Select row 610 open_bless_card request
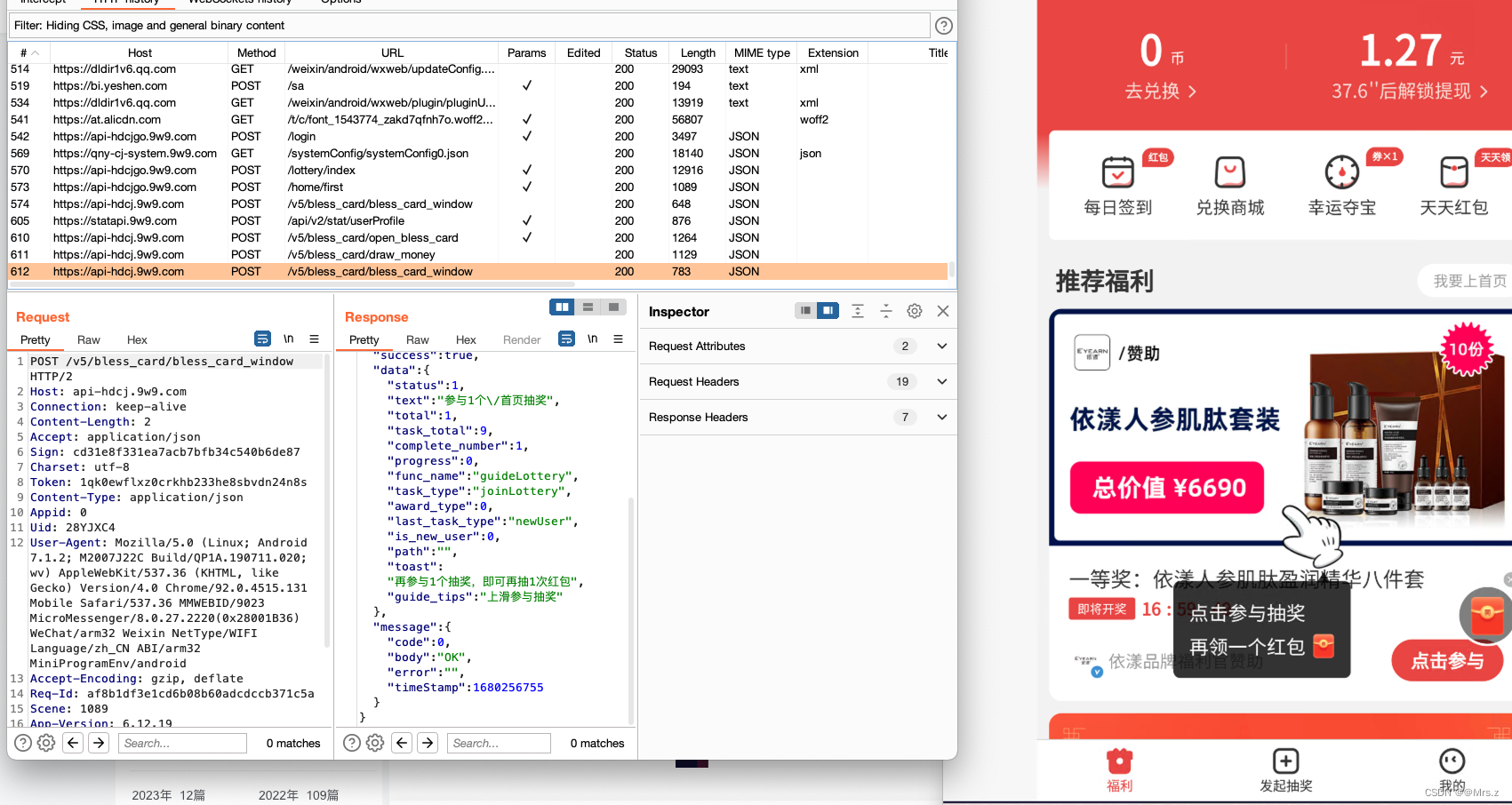This screenshot has height=805, width=1512. click(x=478, y=237)
